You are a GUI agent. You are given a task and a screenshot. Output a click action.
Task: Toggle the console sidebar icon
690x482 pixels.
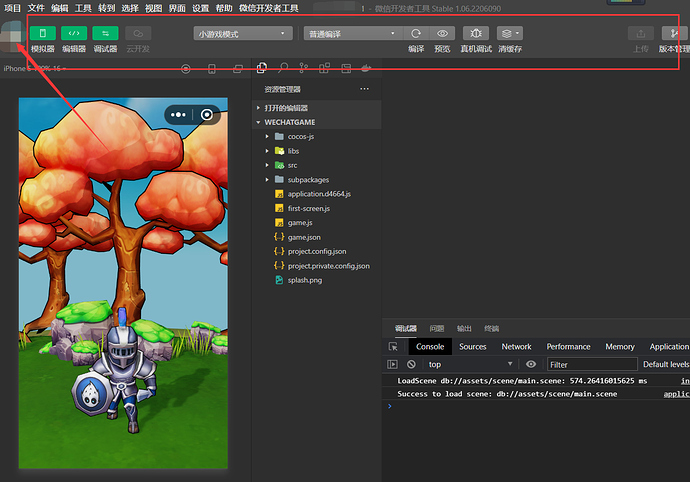392,364
